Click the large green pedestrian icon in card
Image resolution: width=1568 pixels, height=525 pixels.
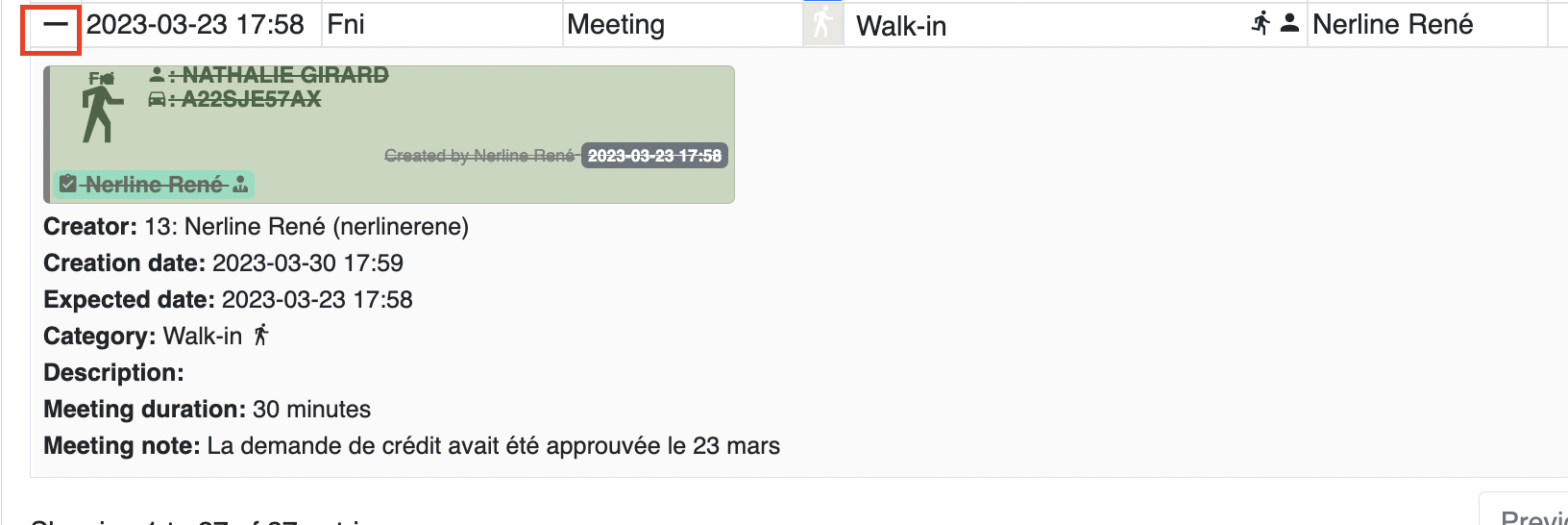102,113
